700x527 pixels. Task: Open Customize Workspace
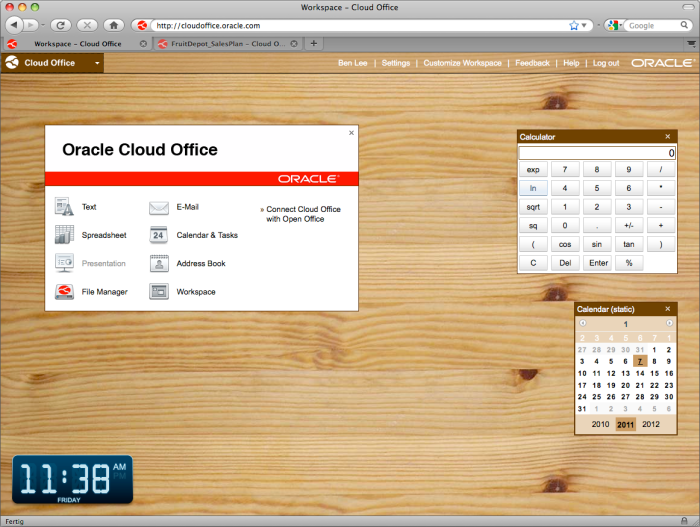point(462,63)
